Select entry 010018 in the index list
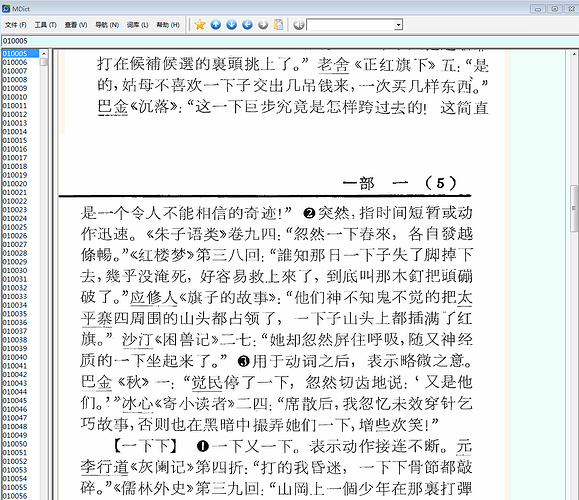The width and height of the screenshot is (579, 500). click(15, 166)
